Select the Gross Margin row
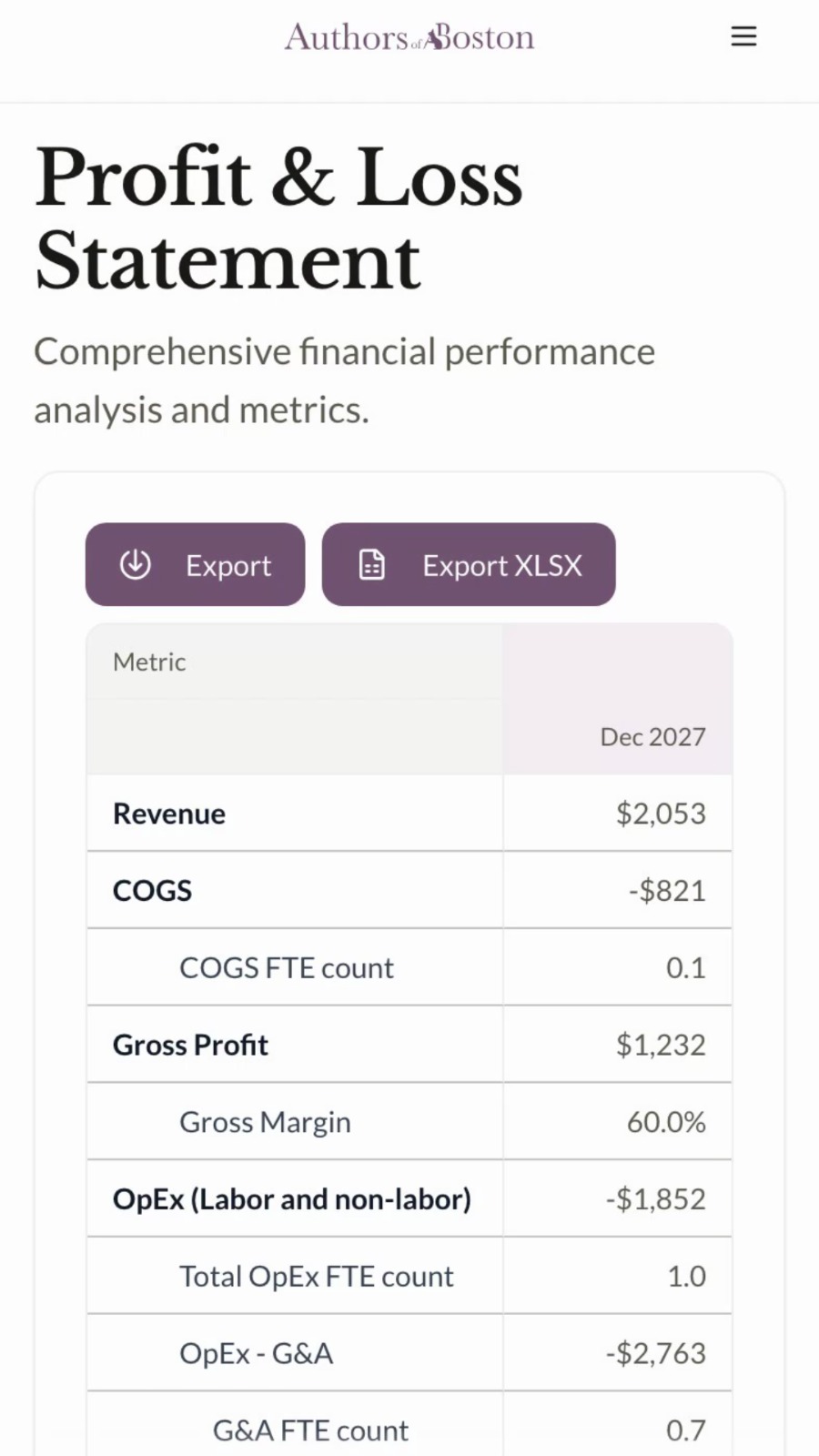This screenshot has height=1456, width=819. tap(409, 1121)
